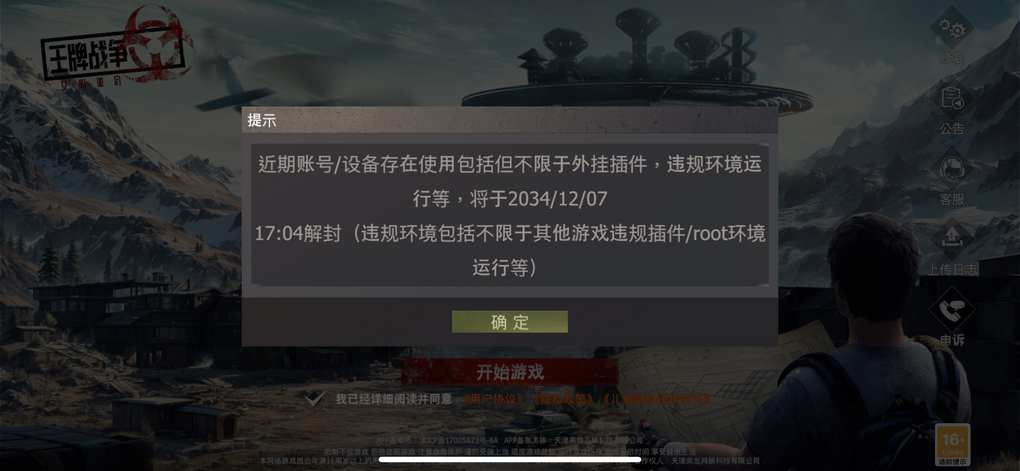Image resolution: width=1020 pixels, height=471 pixels.
Task: Click the 申诉 text label
Action: pyautogui.click(x=952, y=340)
